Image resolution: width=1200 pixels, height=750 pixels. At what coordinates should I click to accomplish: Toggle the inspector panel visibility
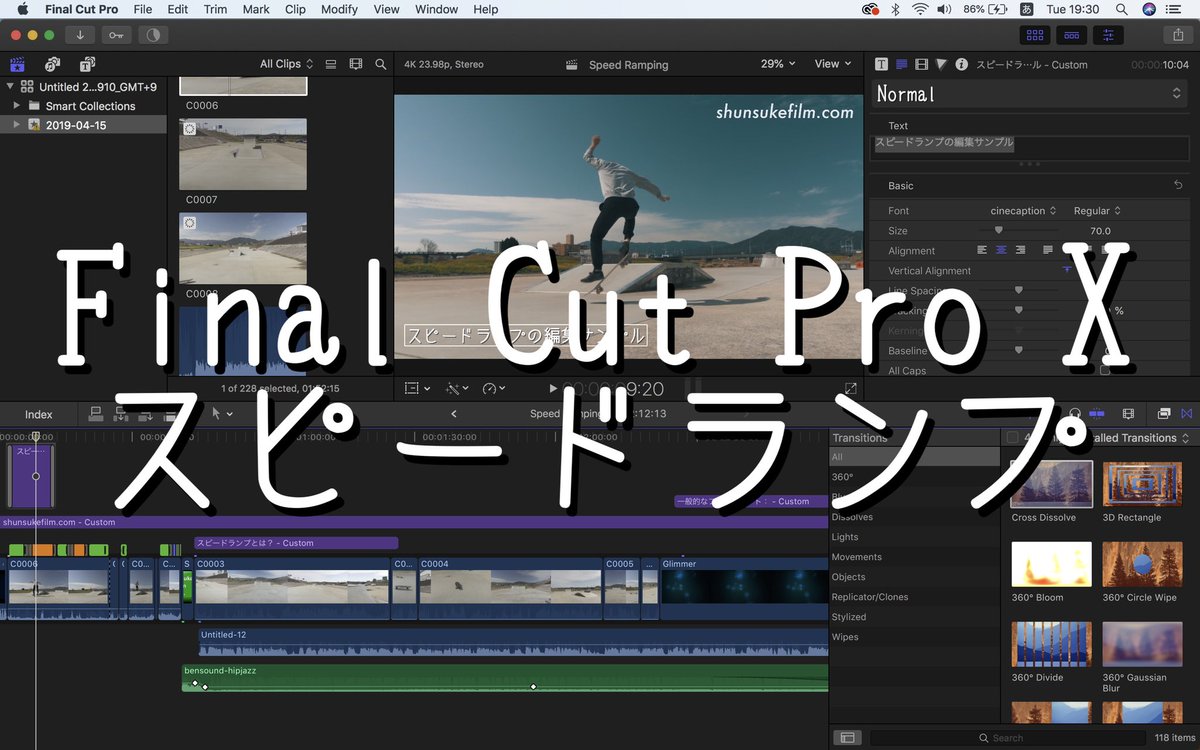pos(1107,34)
